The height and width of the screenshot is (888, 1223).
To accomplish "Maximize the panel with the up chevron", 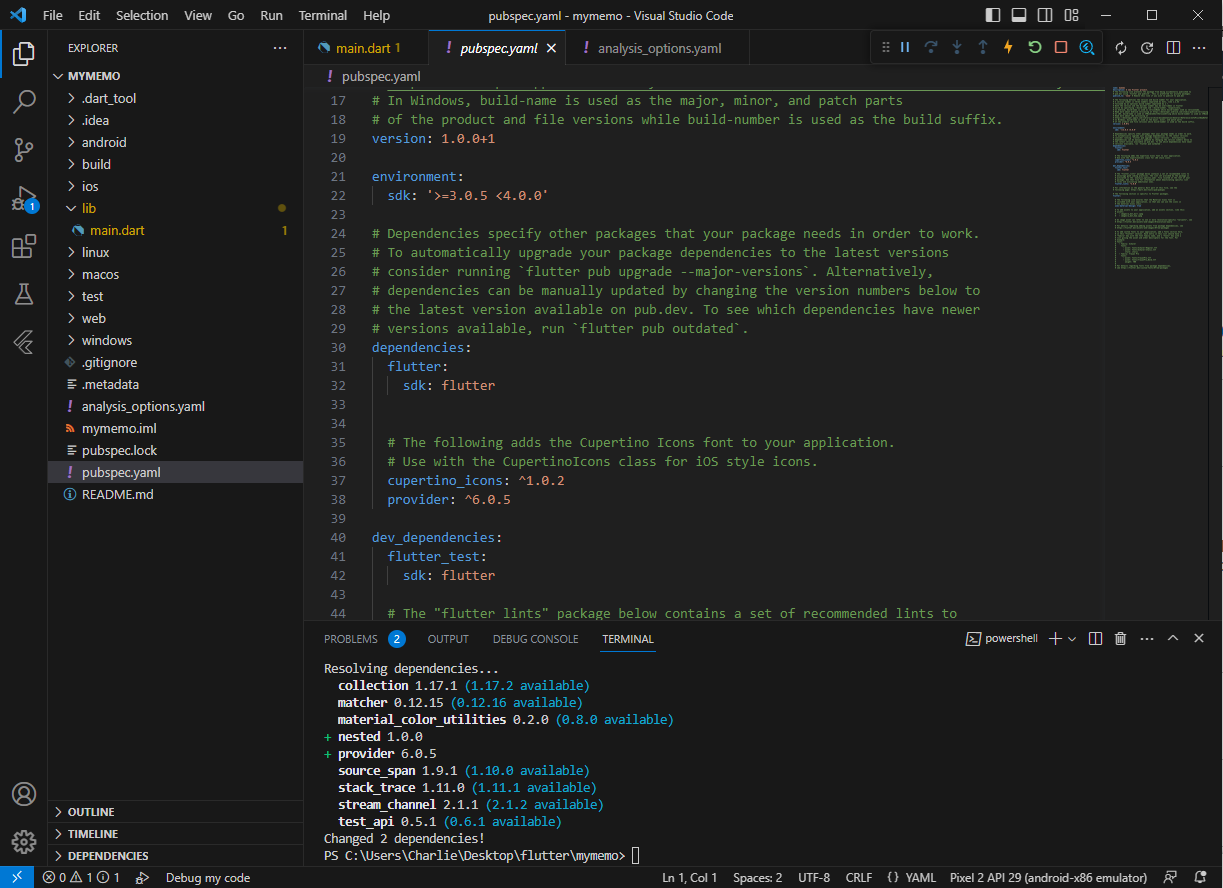I will (x=1173, y=638).
